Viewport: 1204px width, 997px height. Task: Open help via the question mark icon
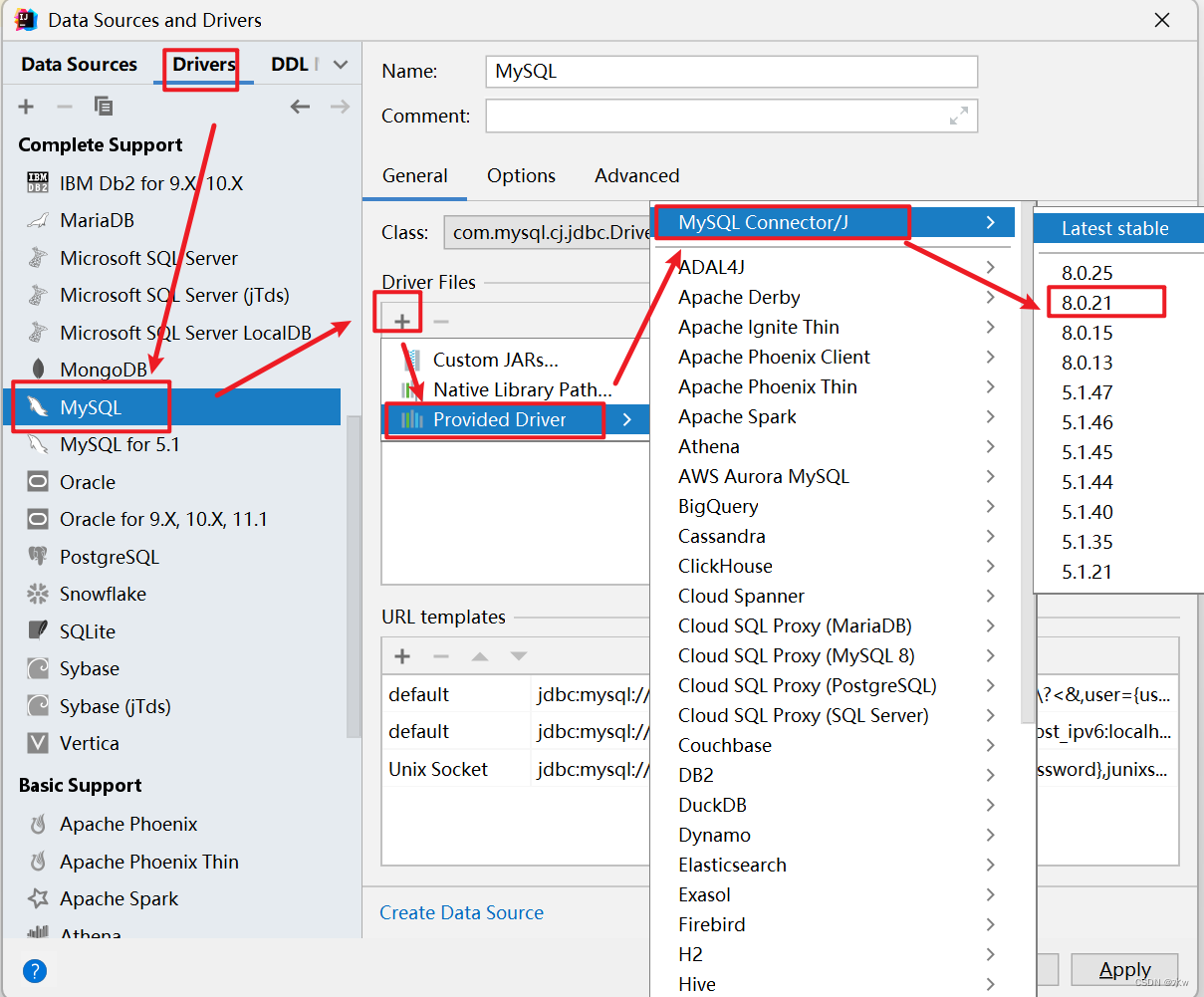tap(36, 970)
